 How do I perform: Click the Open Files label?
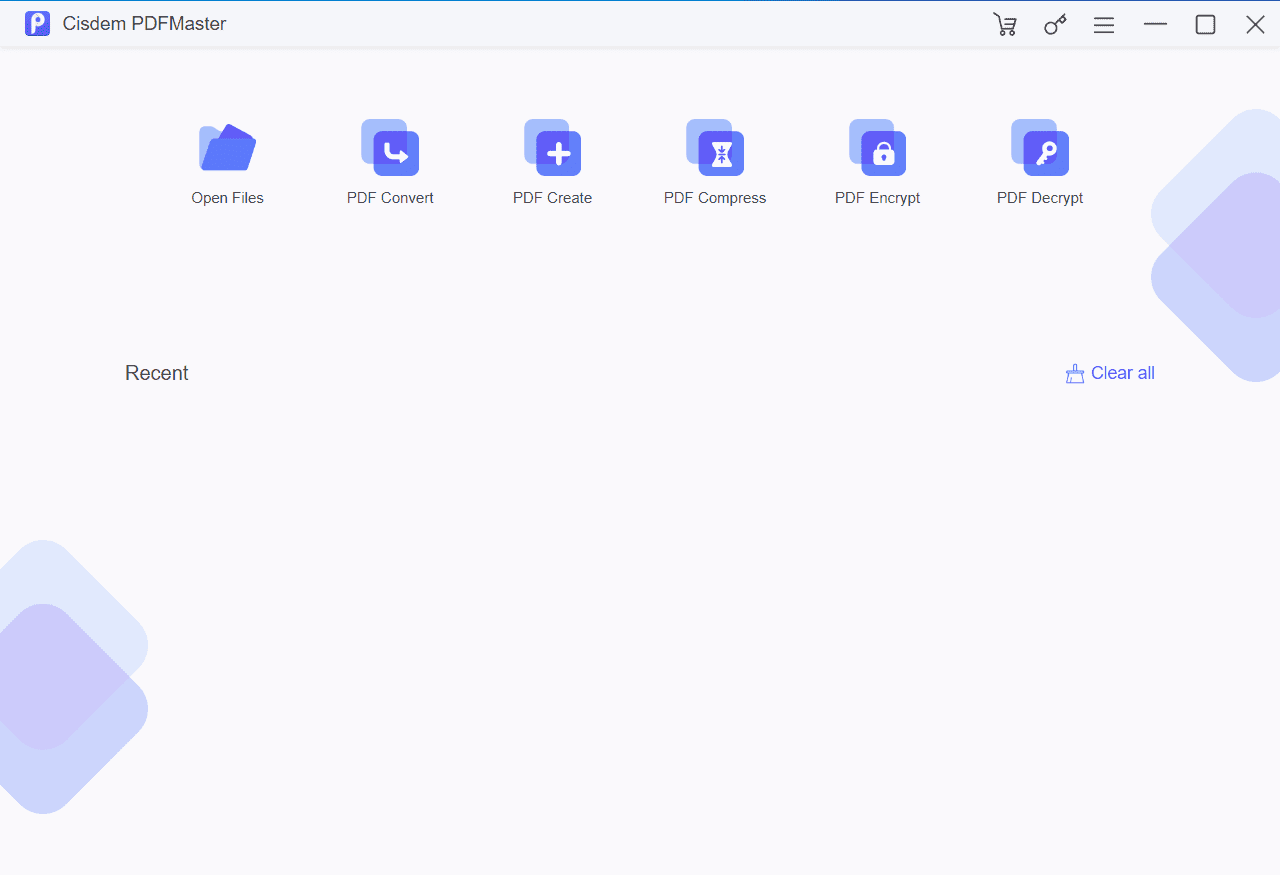(x=228, y=198)
